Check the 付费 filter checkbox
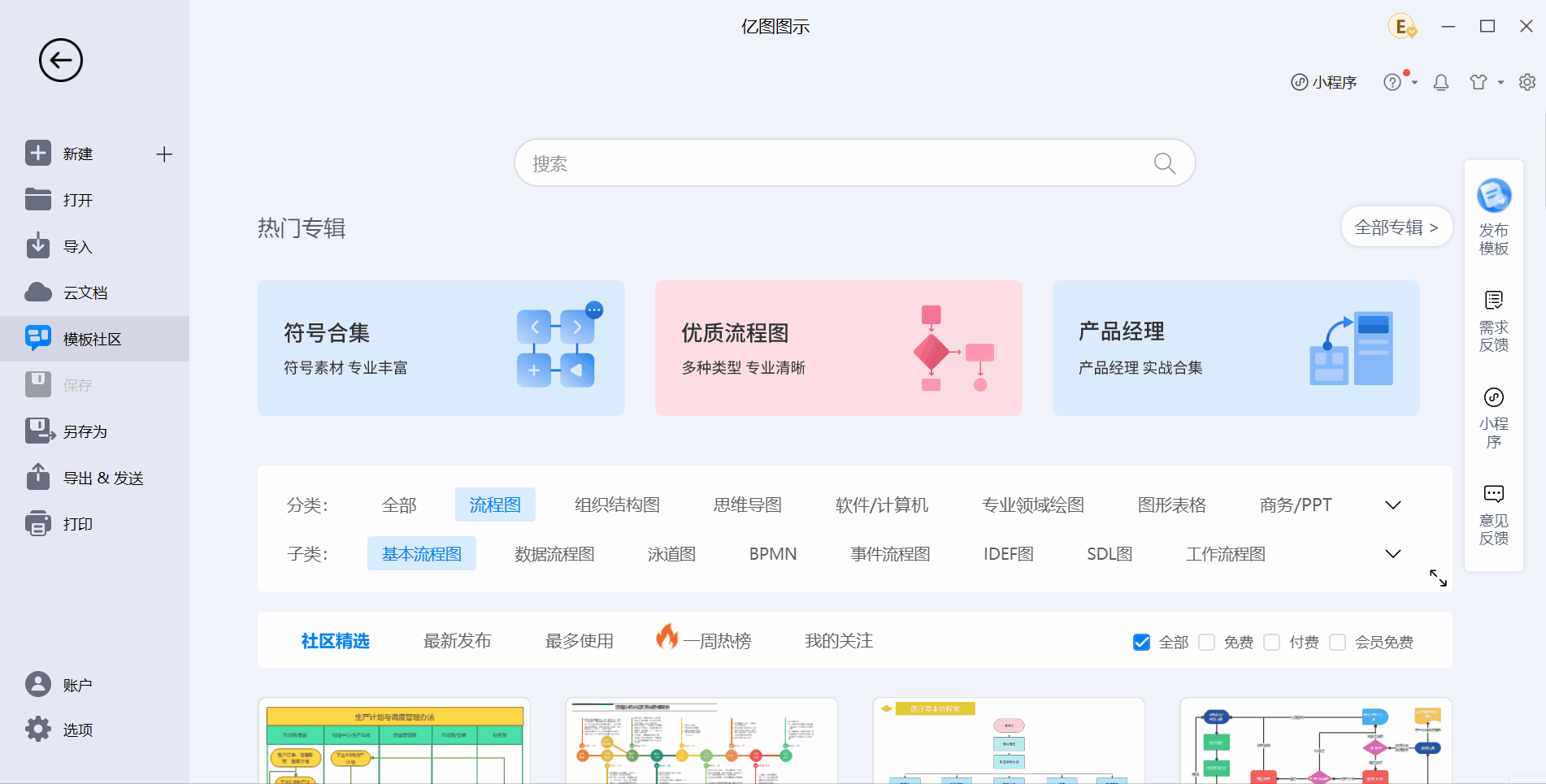This screenshot has width=1546, height=784. pos(1272,642)
